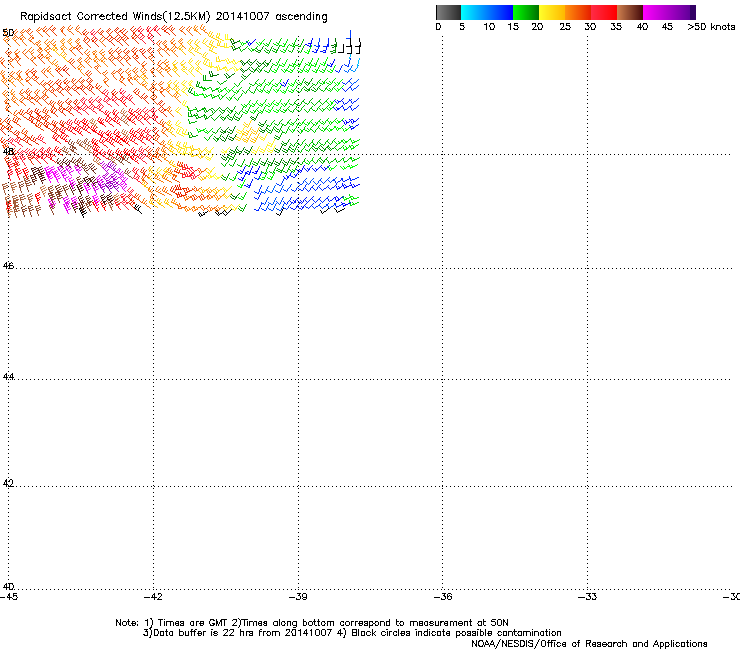The image size is (740, 650).
Task: Click the longitude label '-36'
Action: pyautogui.click(x=443, y=597)
